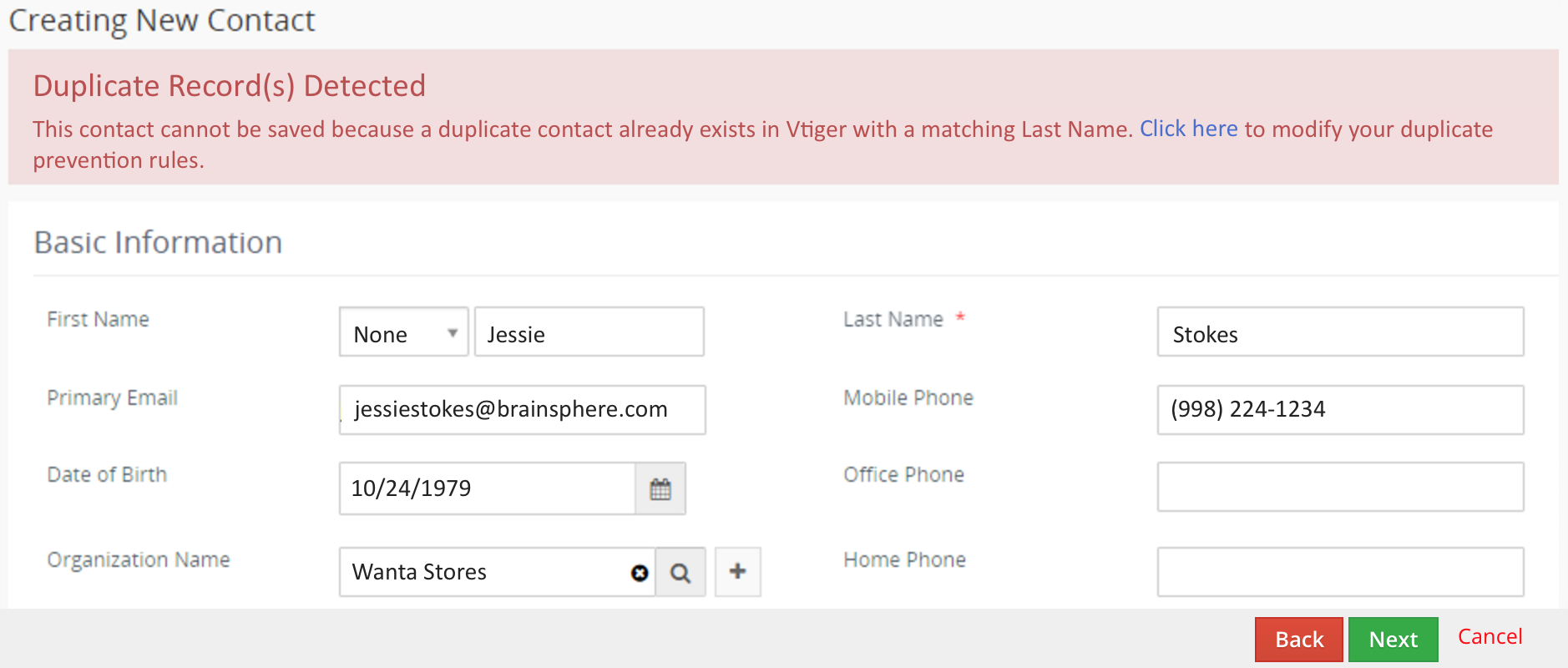The height and width of the screenshot is (668, 1568).
Task: Clear the Wanta Stores organization selection
Action: pyautogui.click(x=640, y=573)
